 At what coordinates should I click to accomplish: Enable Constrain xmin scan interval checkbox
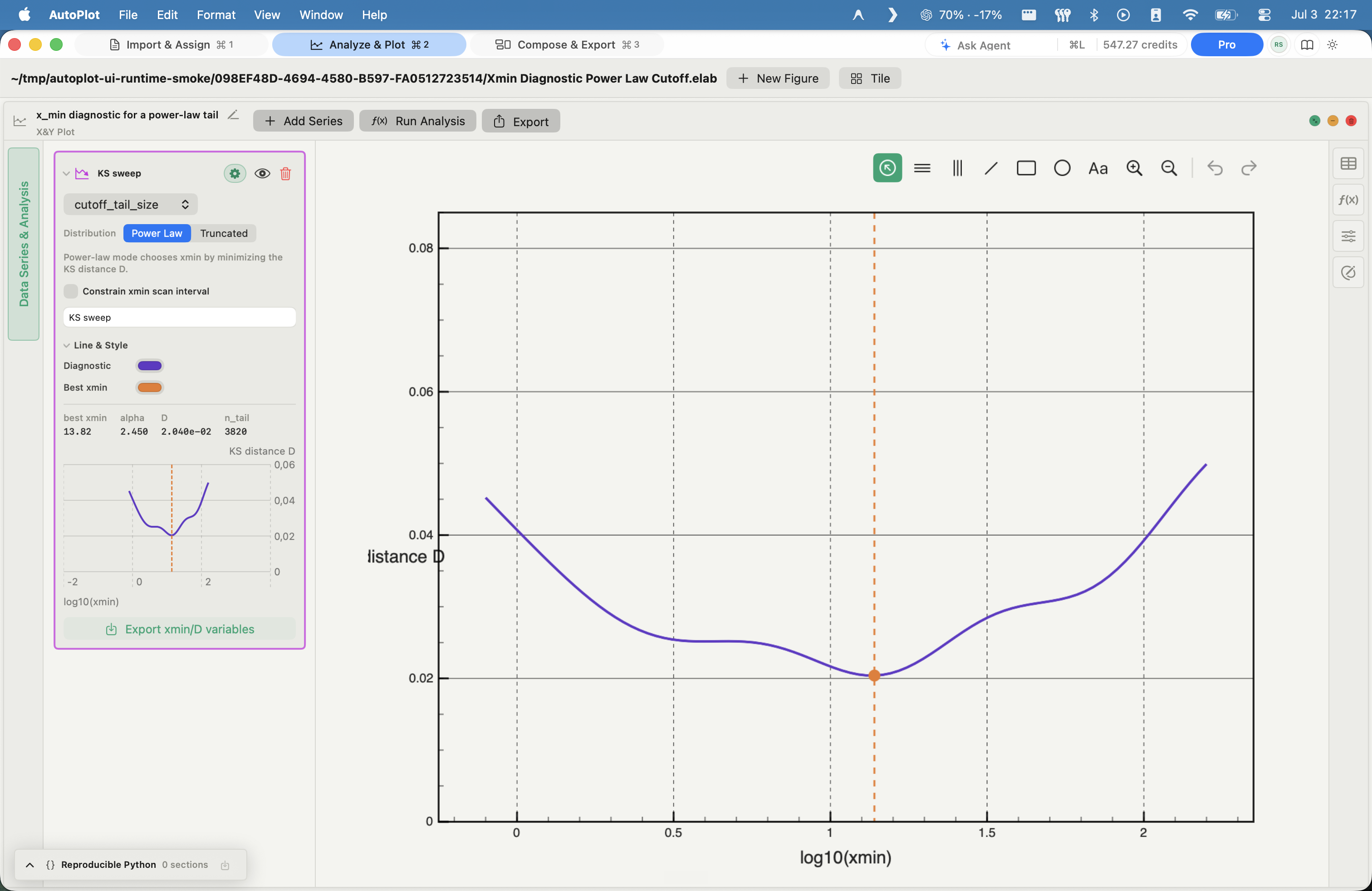tap(70, 291)
